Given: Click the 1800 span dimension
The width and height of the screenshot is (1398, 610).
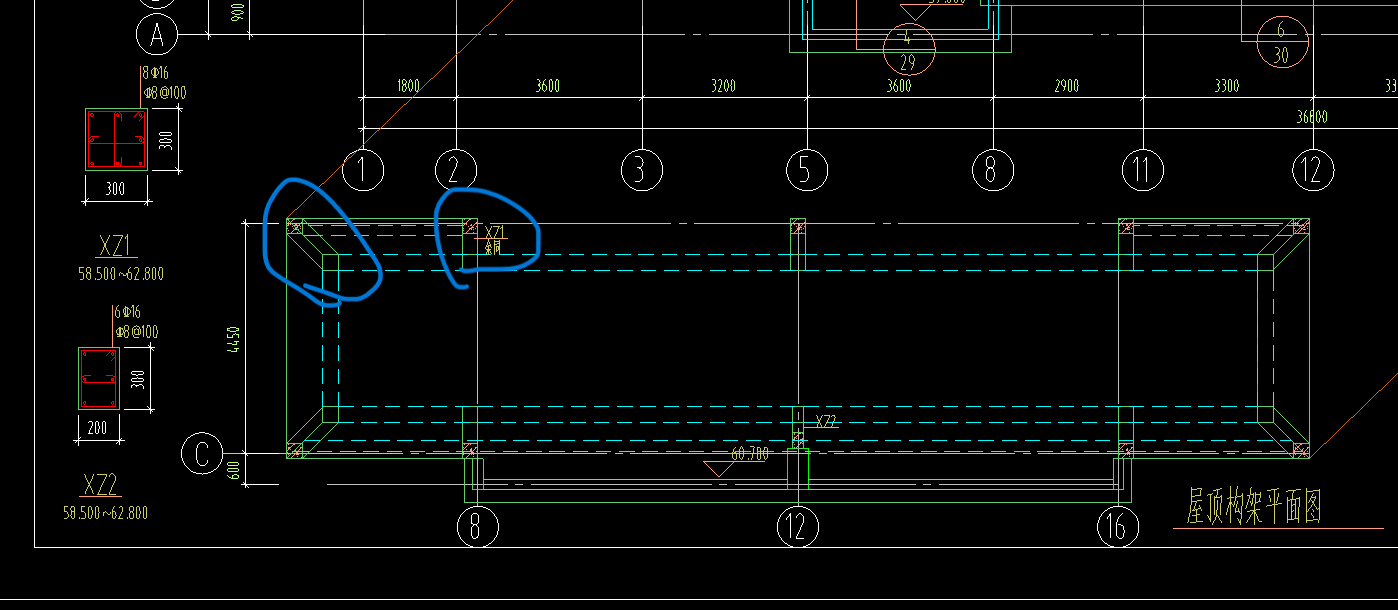Looking at the screenshot, I should [x=408, y=86].
